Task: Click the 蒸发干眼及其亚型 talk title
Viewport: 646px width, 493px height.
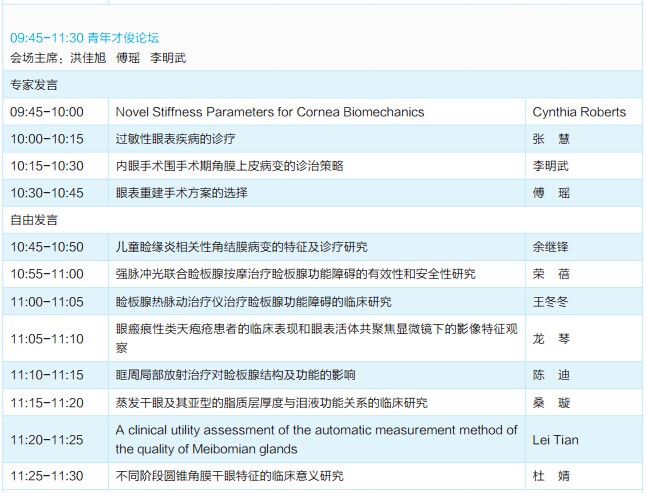Action: [x=271, y=402]
